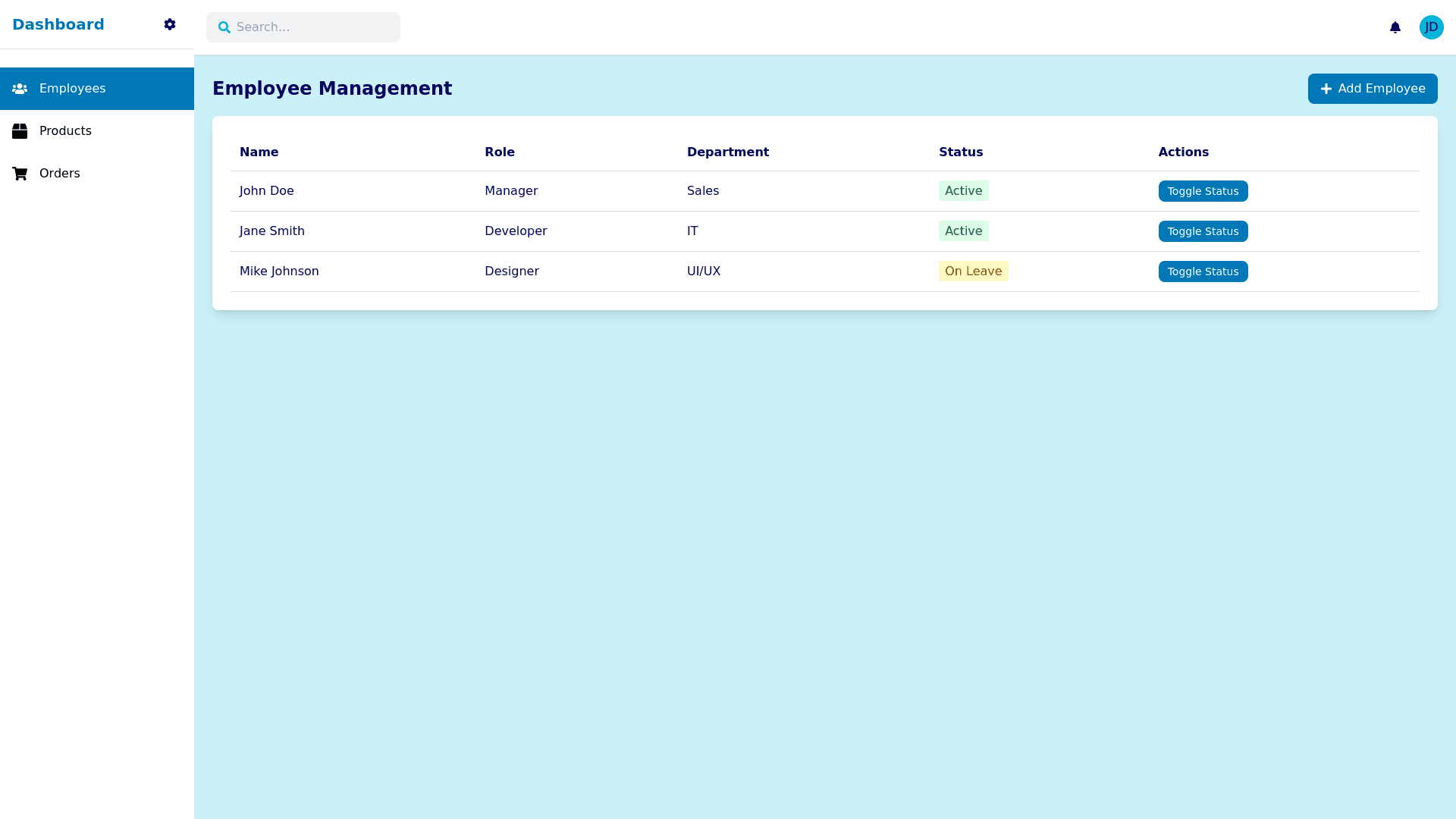Toggle status for Jane Smith
The width and height of the screenshot is (1456, 819).
(x=1203, y=231)
